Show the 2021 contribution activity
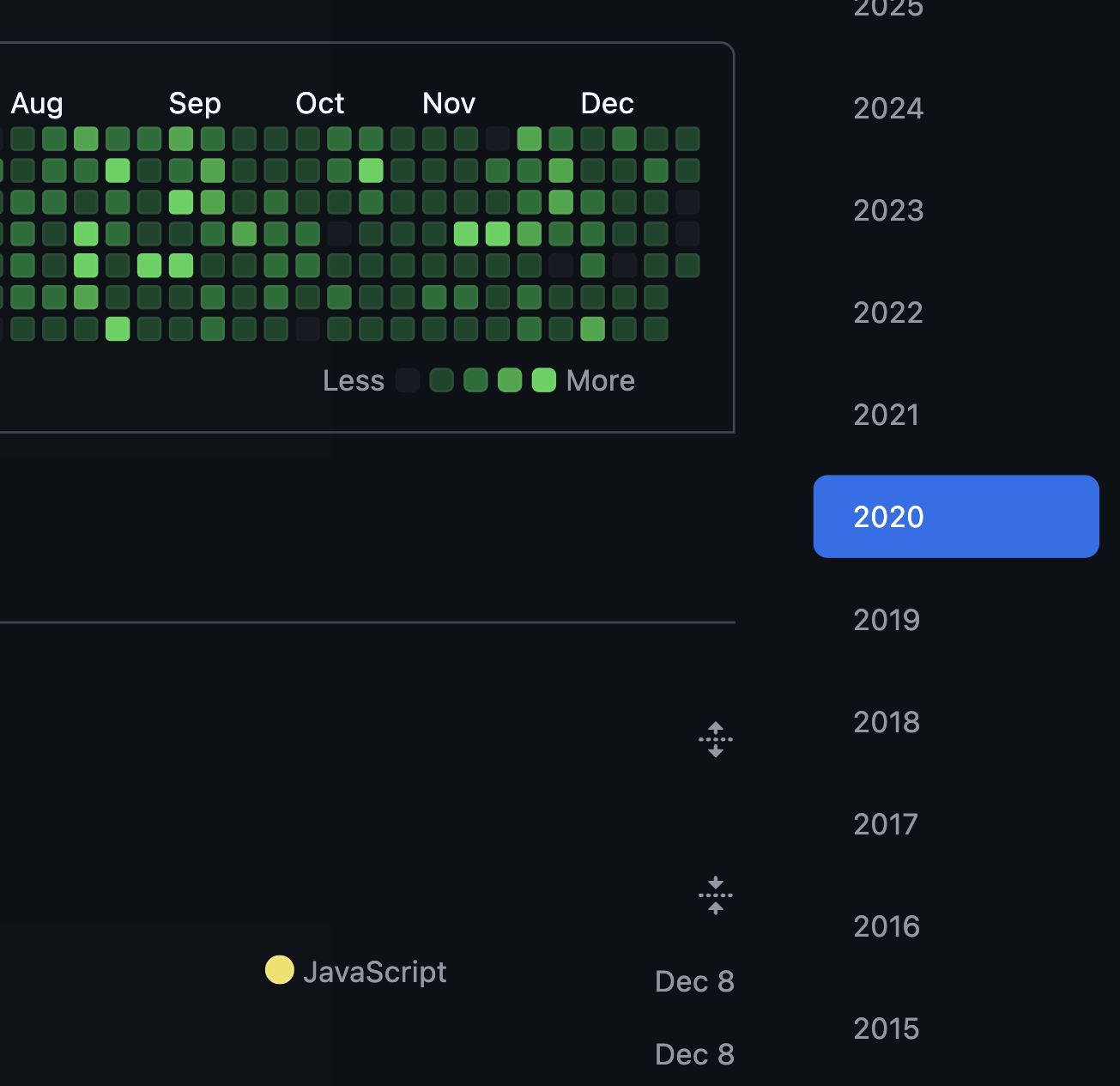This screenshot has height=1086, width=1120. (x=887, y=415)
